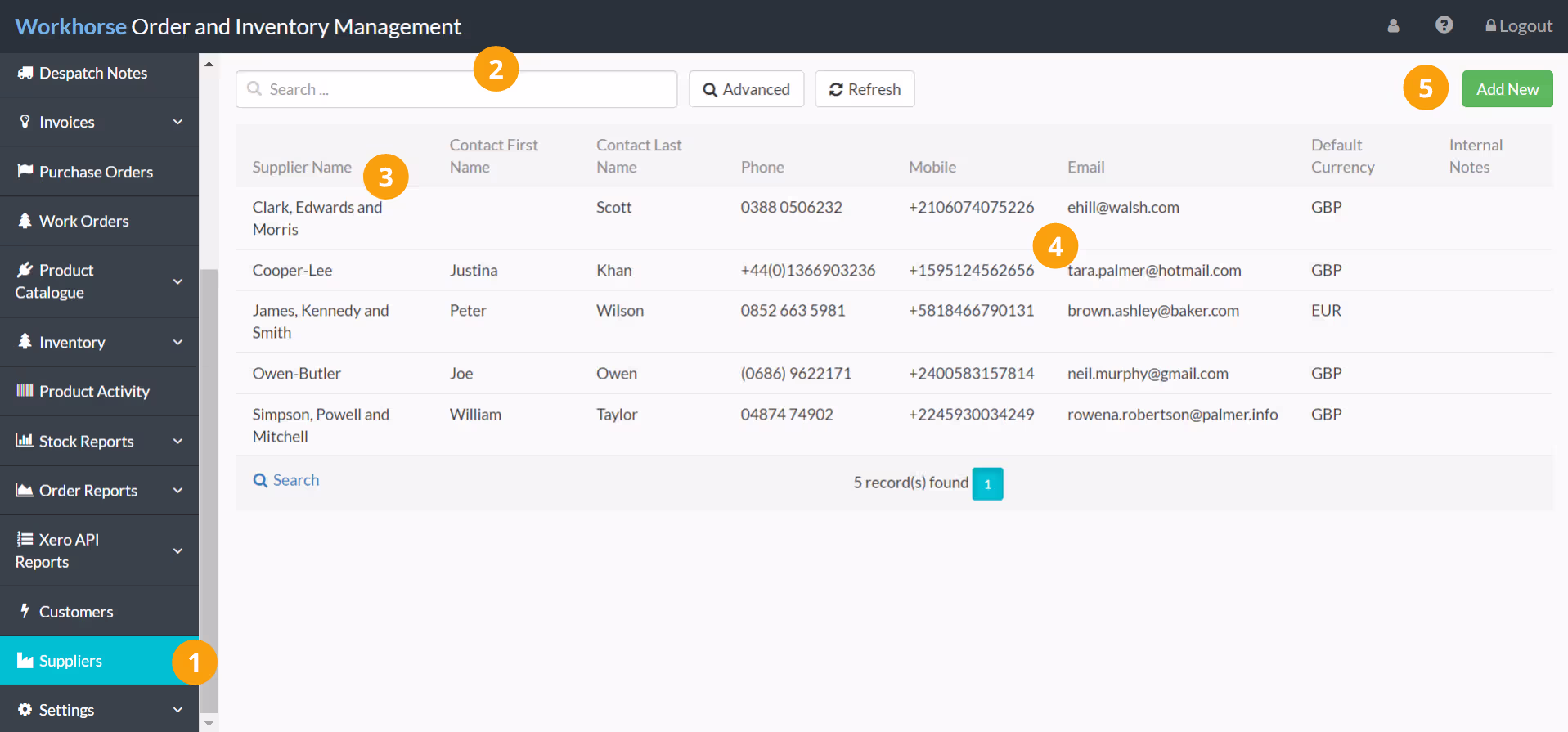Sort by Email column header
This screenshot has width=1568, height=732.
(1086, 167)
